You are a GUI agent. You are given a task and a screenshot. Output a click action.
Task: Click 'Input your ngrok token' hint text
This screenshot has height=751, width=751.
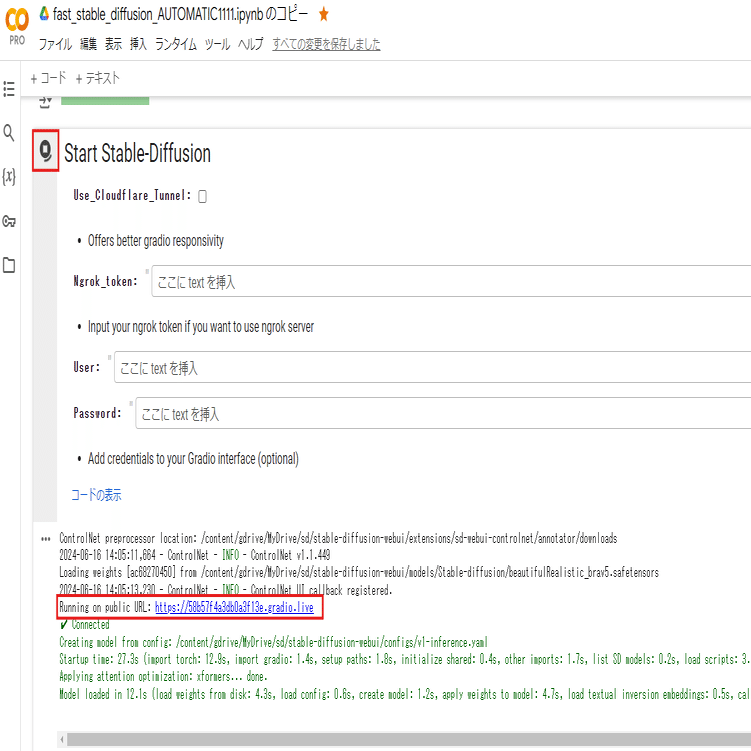[201, 327]
